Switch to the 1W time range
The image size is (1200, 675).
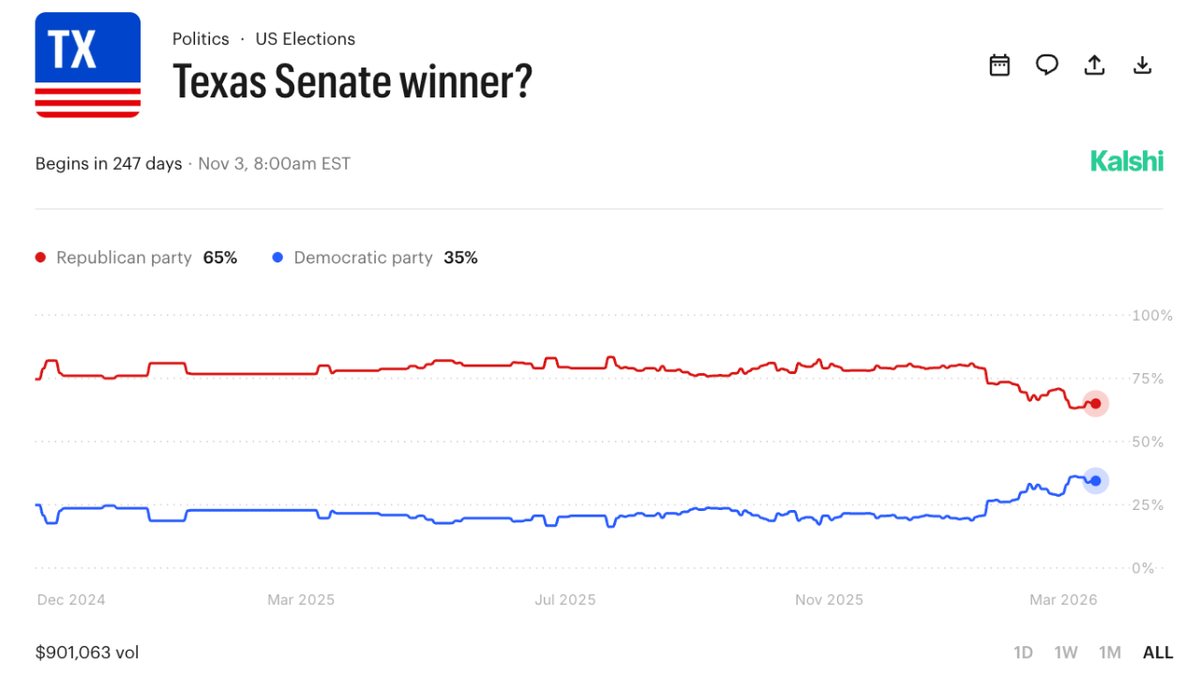click(1066, 652)
